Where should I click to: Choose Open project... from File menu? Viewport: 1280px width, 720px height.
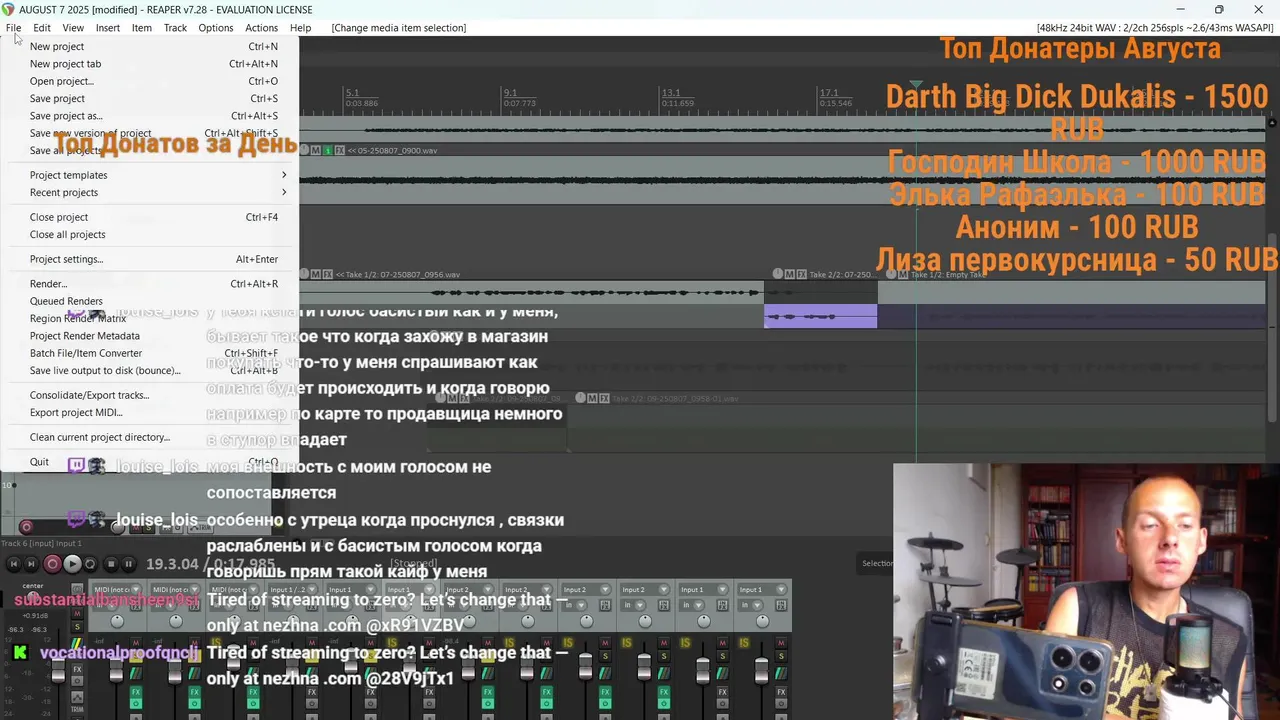[x=61, y=81]
